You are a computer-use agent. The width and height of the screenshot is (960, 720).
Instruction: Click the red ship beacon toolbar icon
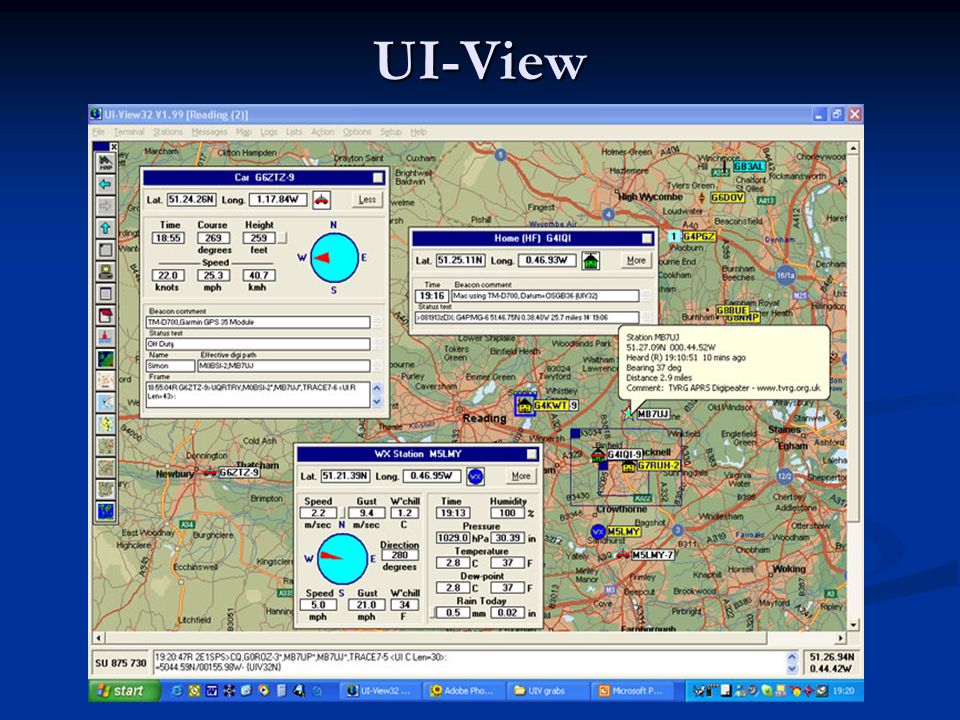(105, 337)
